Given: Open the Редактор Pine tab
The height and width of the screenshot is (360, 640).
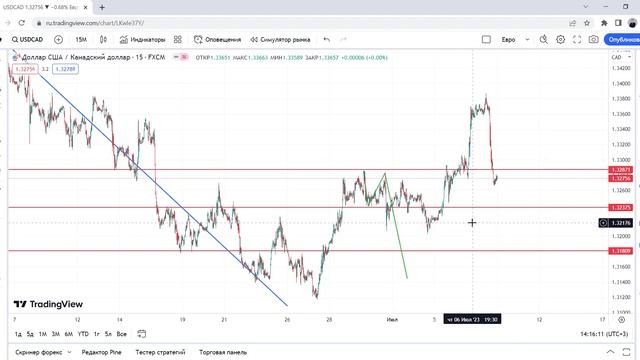Looking at the screenshot, I should tap(101, 352).
